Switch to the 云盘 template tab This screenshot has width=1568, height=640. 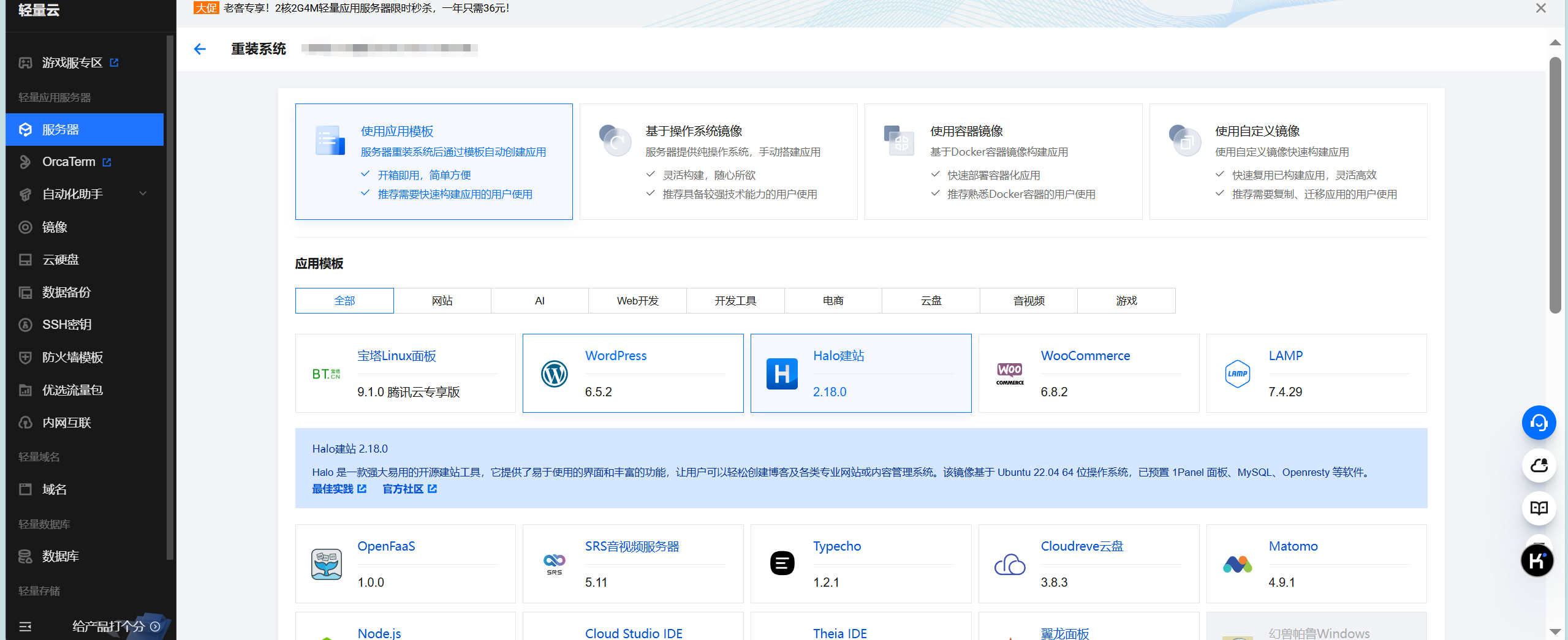pyautogui.click(x=931, y=301)
